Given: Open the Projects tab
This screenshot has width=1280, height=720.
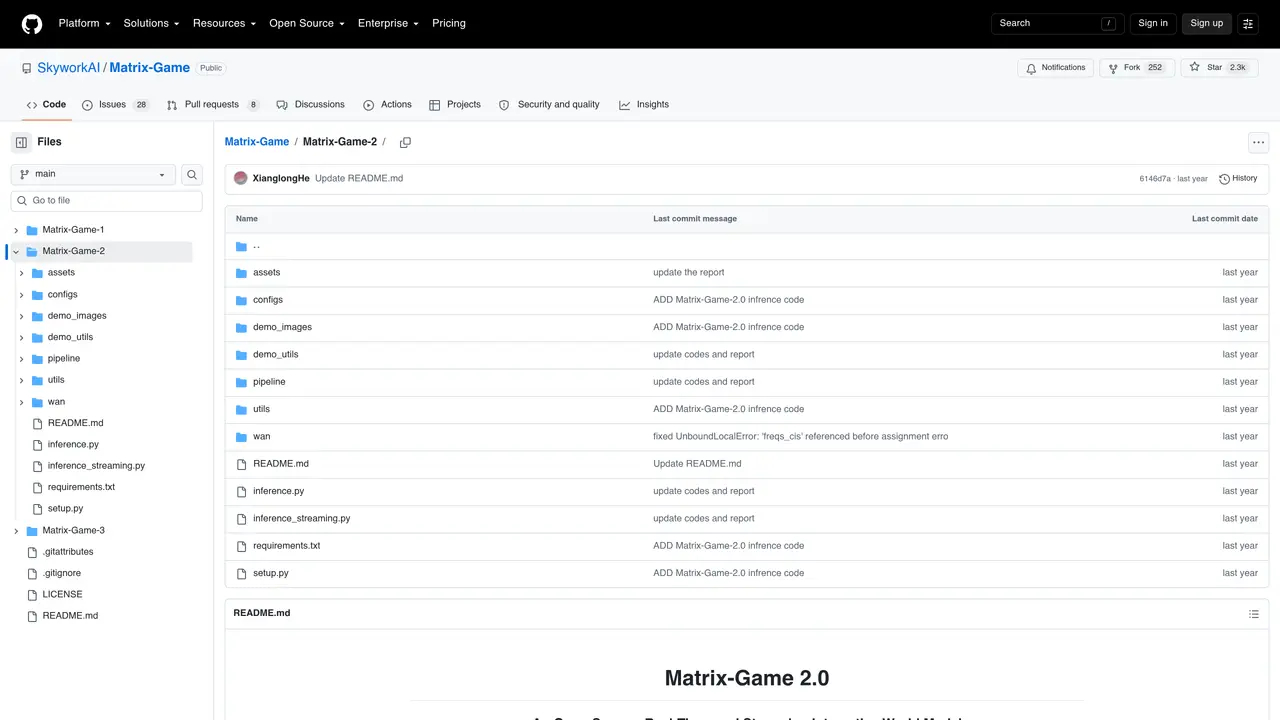Looking at the screenshot, I should (x=455, y=105).
